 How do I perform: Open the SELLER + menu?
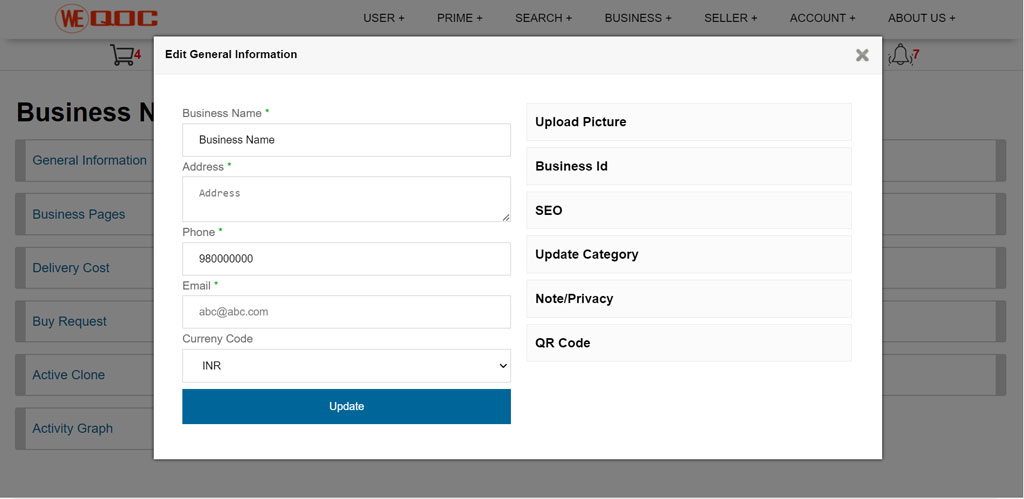point(731,18)
